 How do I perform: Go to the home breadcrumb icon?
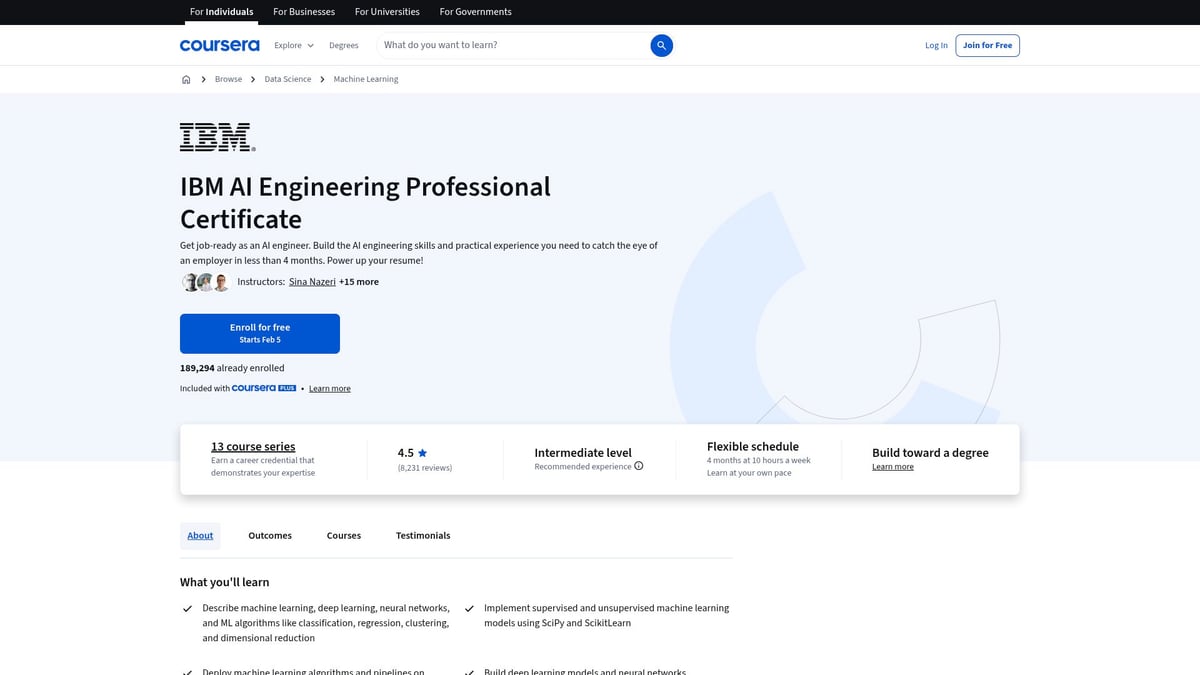tap(186, 79)
